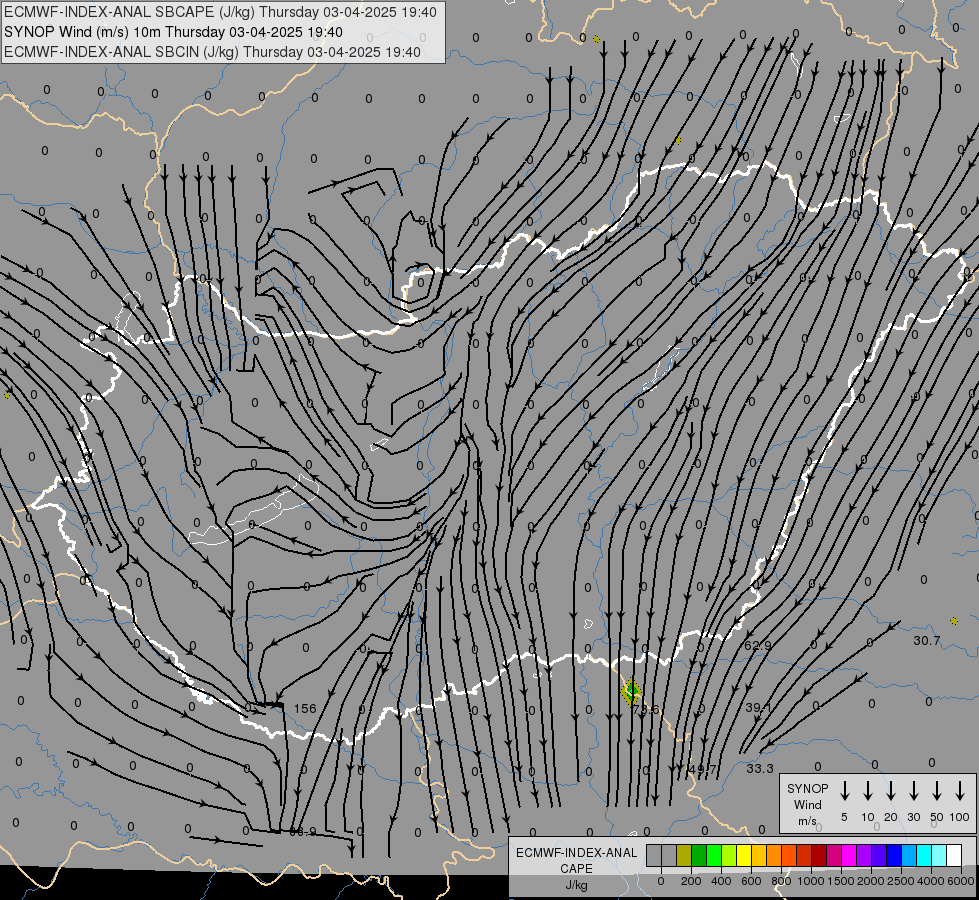This screenshot has width=979, height=900.
Task: Click the ECMWF-INDEX-ANAL CAPE legend title
Action: pos(576,861)
